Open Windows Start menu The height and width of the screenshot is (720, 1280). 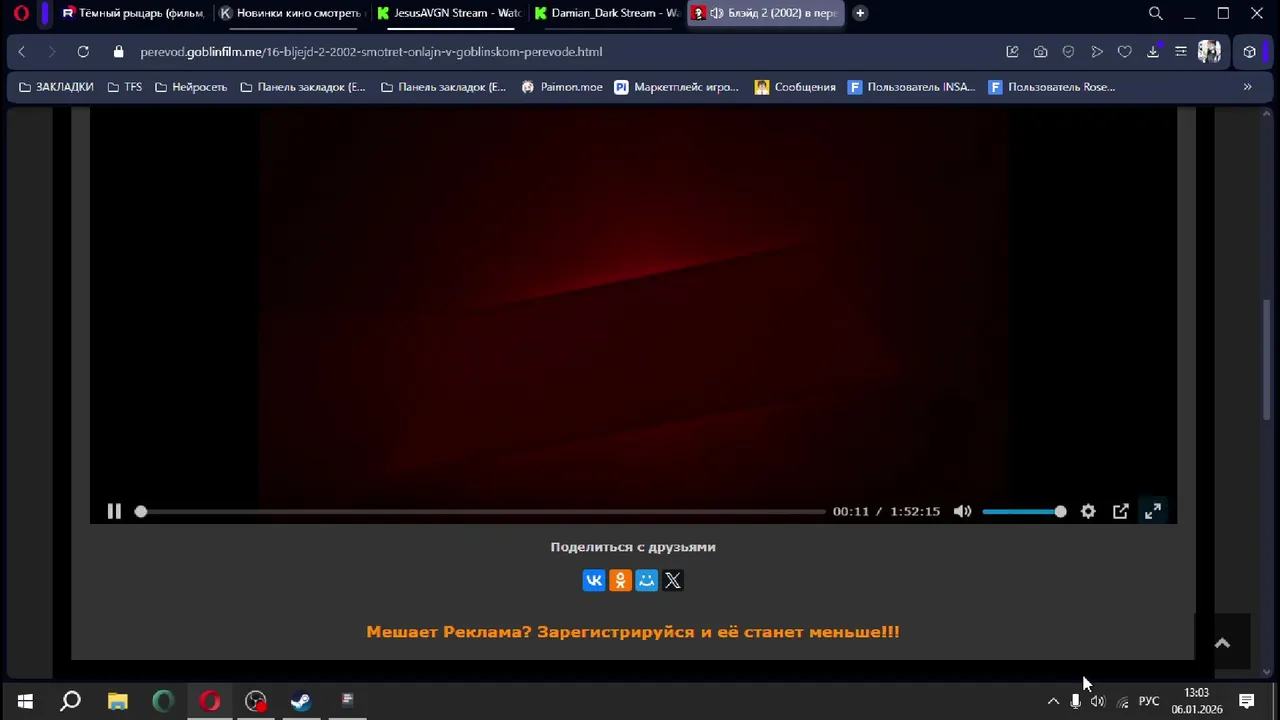click(x=25, y=701)
